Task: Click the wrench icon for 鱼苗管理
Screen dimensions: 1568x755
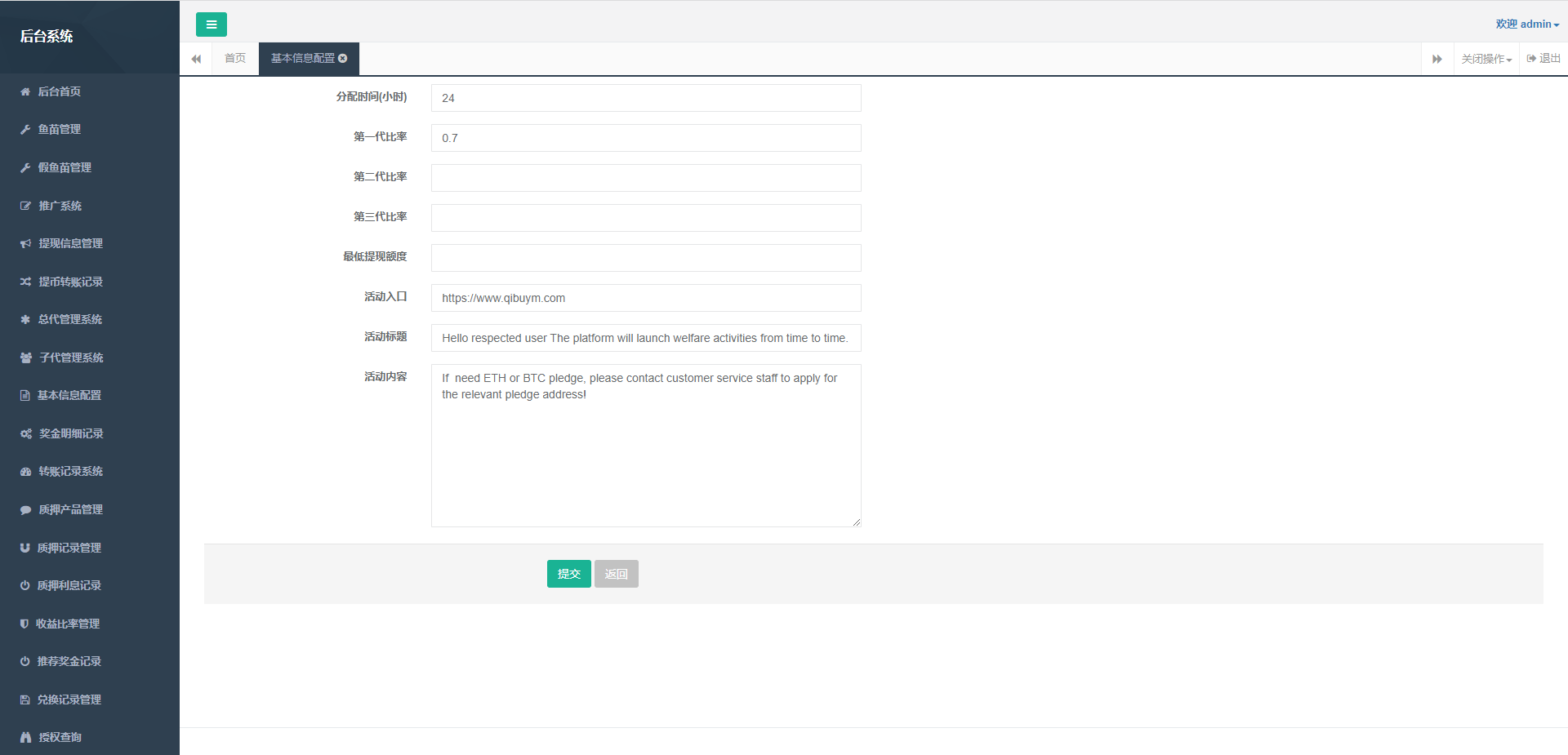Action: (x=25, y=130)
